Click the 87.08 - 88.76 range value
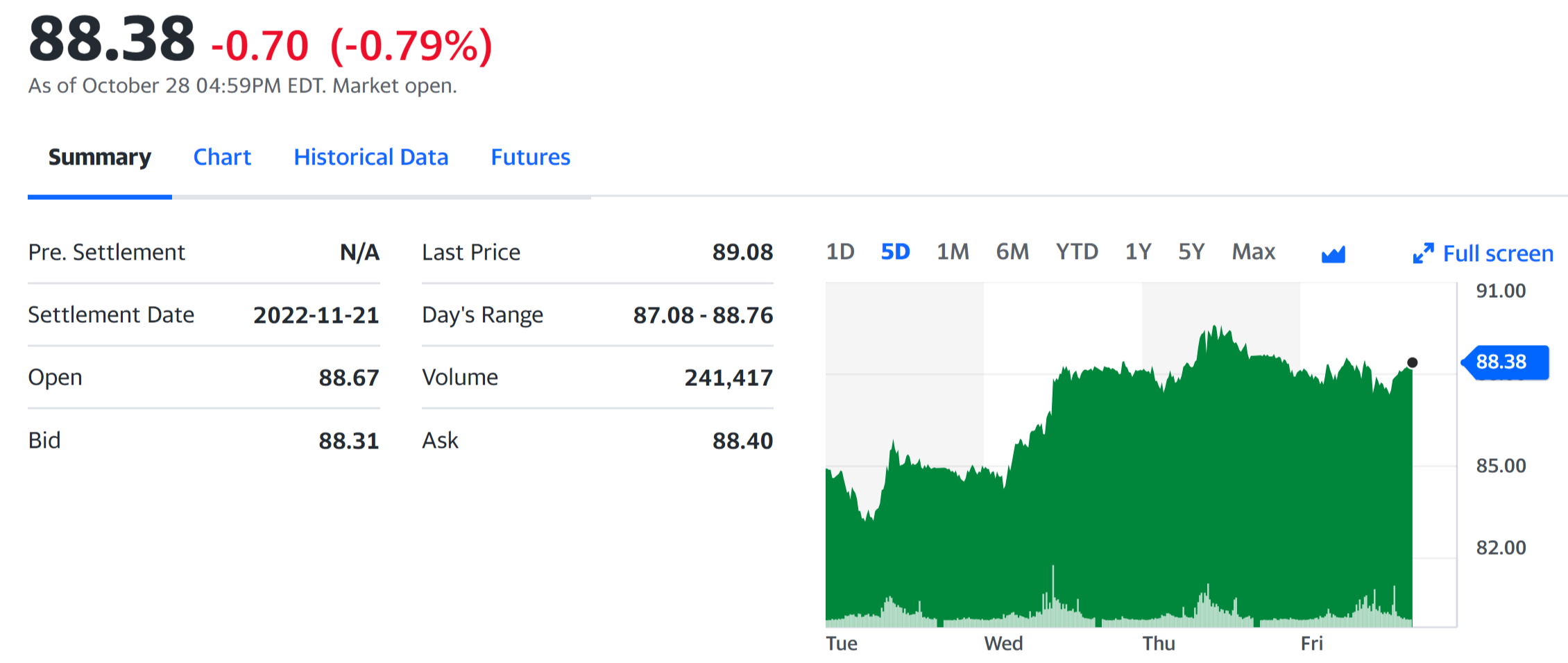 [704, 316]
